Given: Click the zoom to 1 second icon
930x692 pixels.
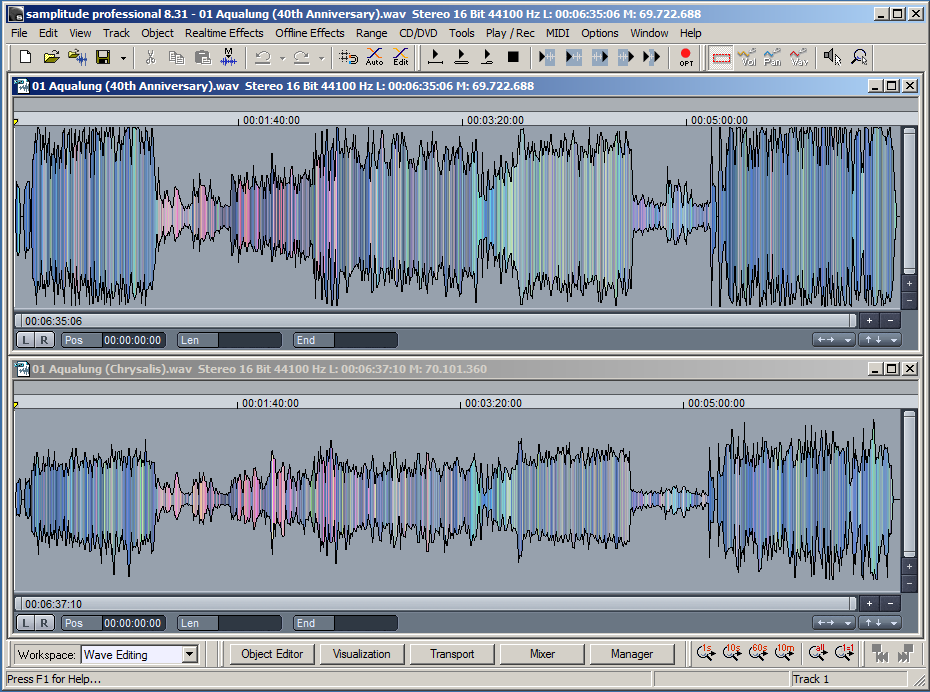Looking at the screenshot, I should [x=707, y=654].
